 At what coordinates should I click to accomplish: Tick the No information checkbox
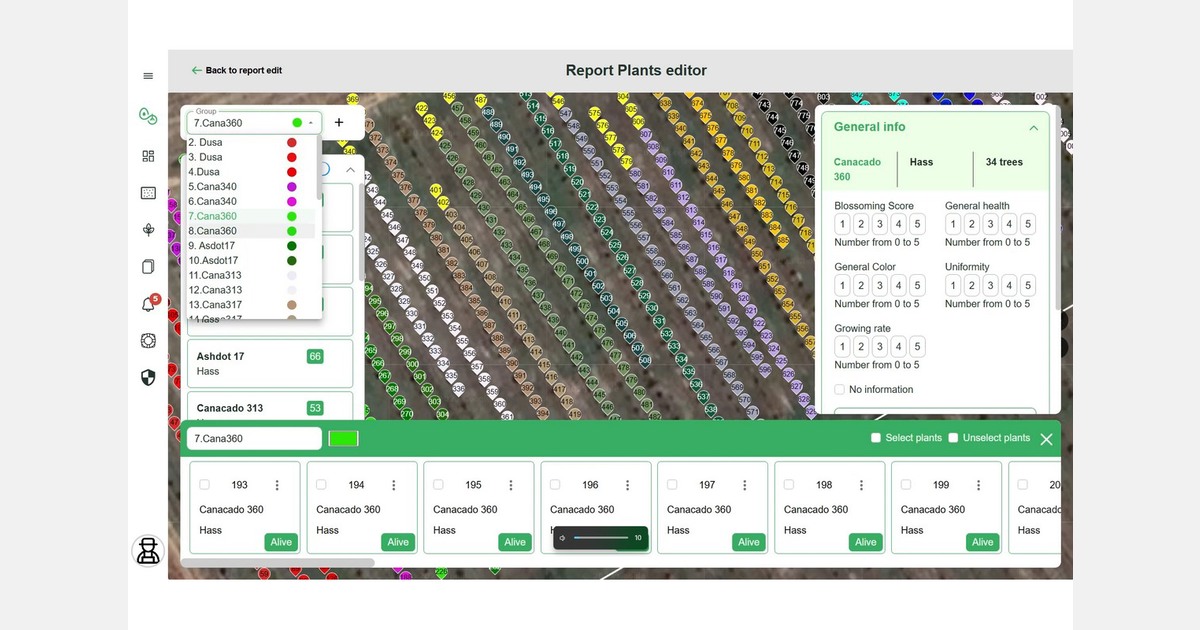pos(839,389)
